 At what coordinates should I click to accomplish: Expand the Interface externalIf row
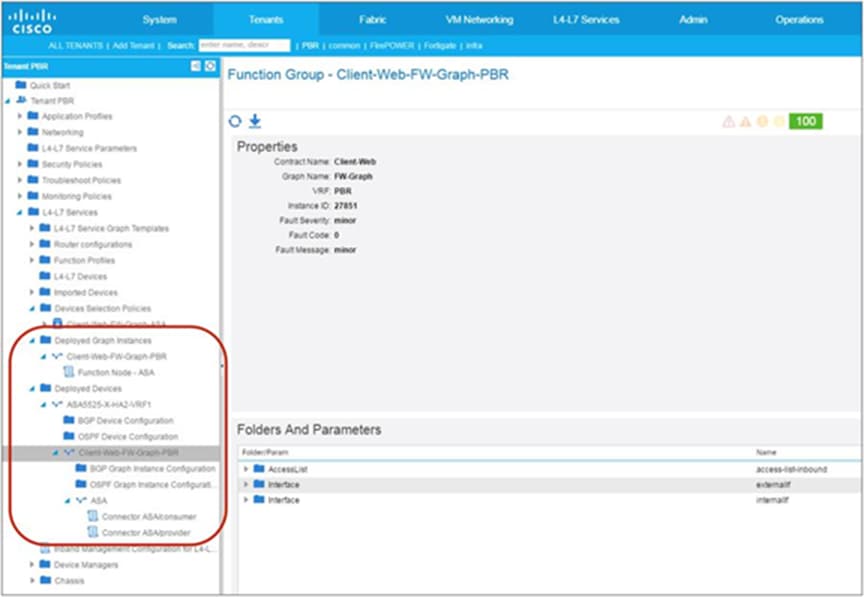(x=246, y=485)
